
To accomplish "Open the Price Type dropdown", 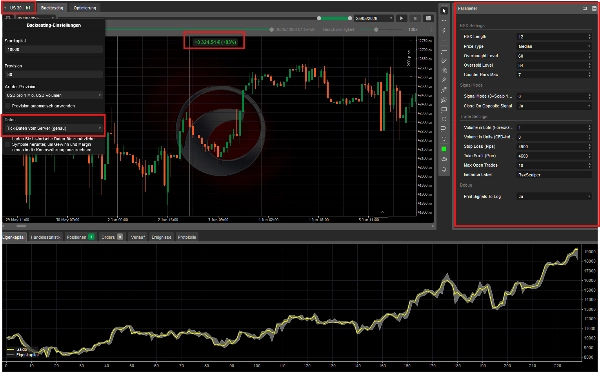I will 554,46.
